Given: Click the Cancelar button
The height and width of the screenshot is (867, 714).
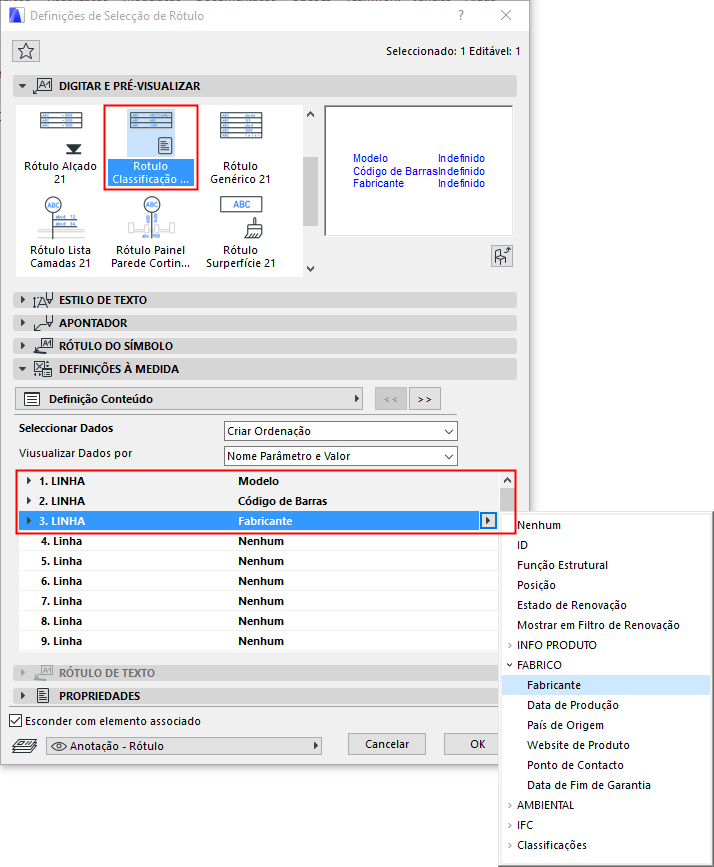Looking at the screenshot, I should pyautogui.click(x=387, y=744).
